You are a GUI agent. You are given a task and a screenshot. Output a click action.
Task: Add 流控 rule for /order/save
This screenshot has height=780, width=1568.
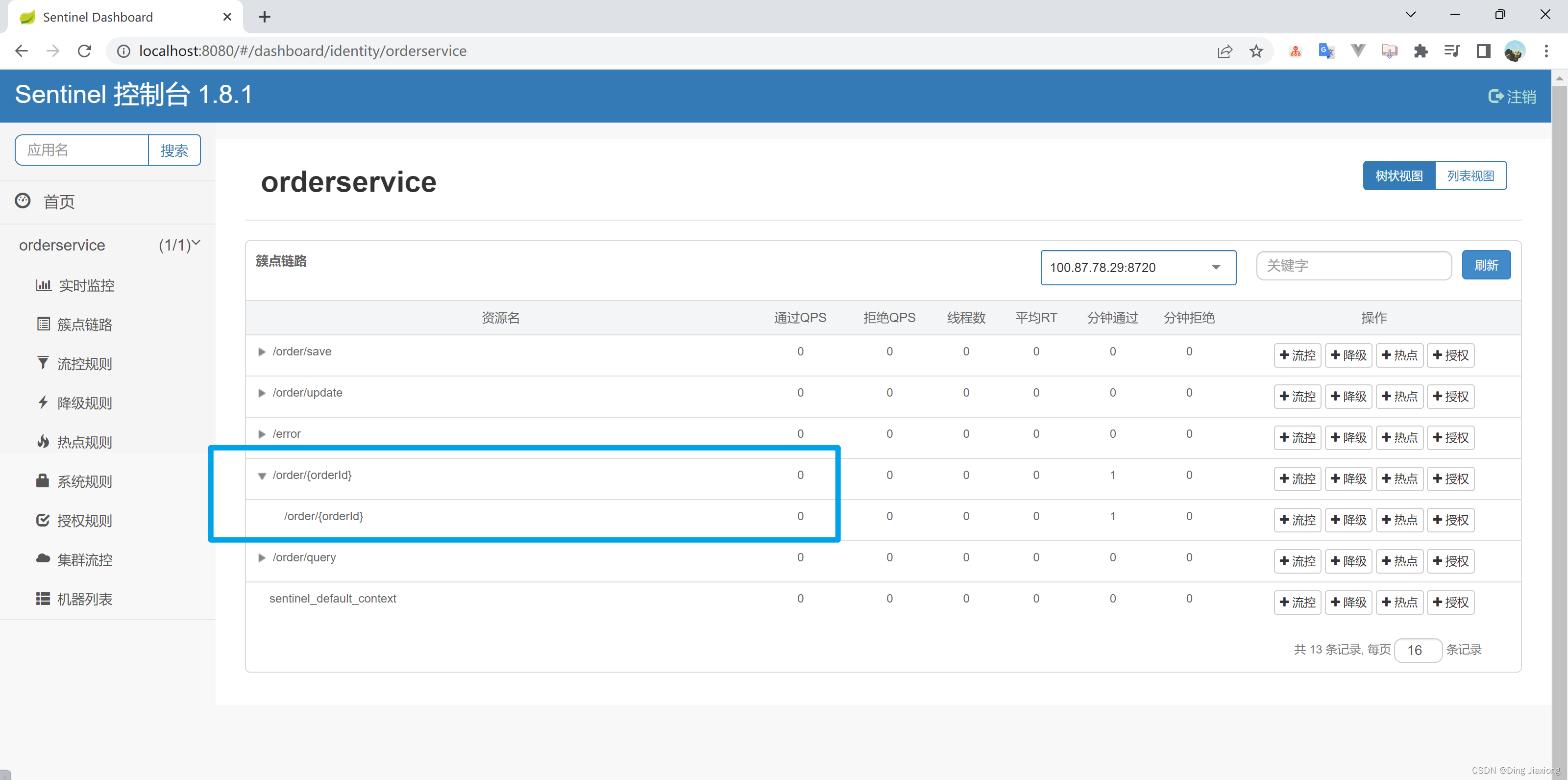point(1297,355)
